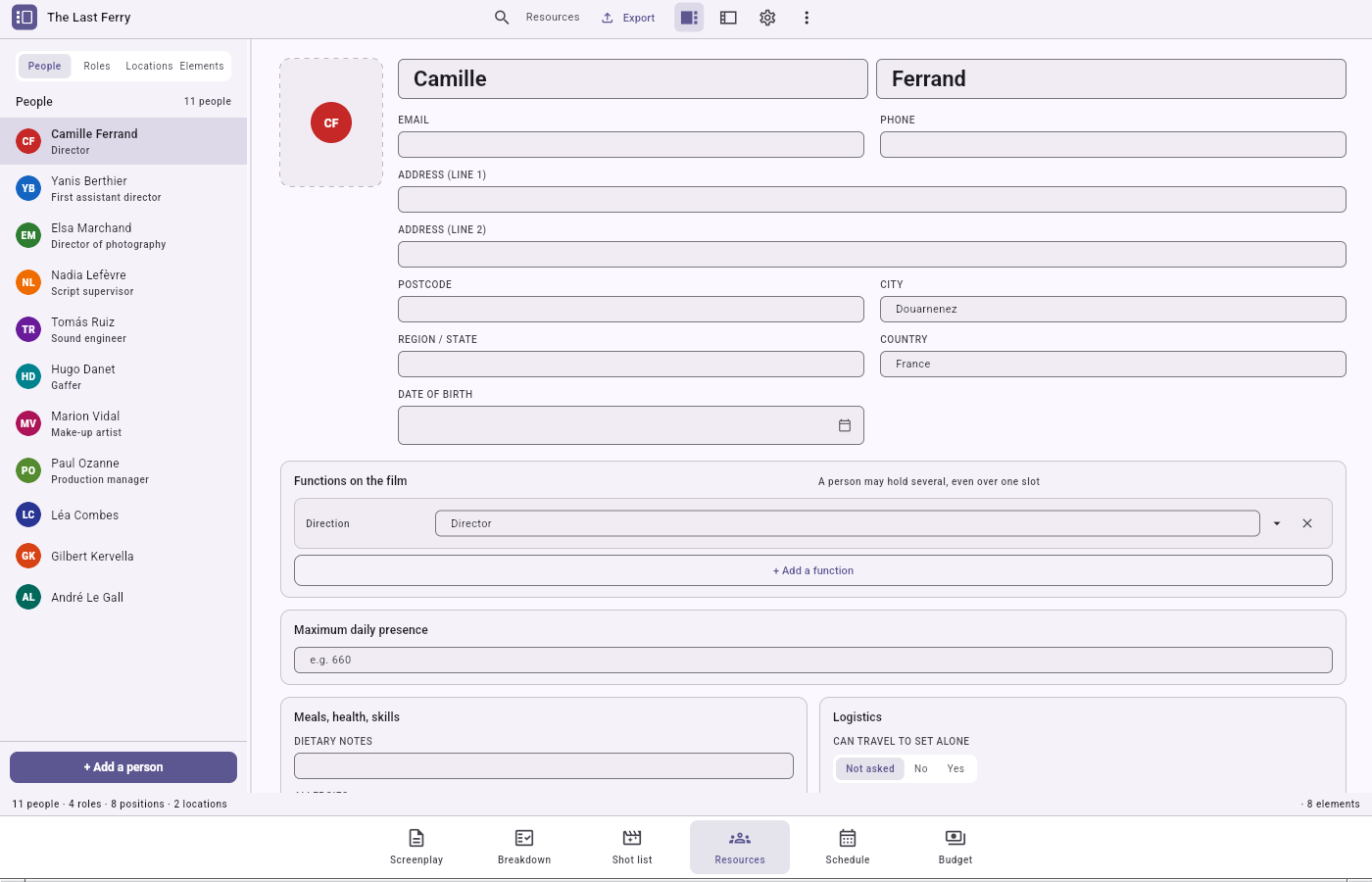Set travel alone to Yes

pyautogui.click(x=955, y=768)
